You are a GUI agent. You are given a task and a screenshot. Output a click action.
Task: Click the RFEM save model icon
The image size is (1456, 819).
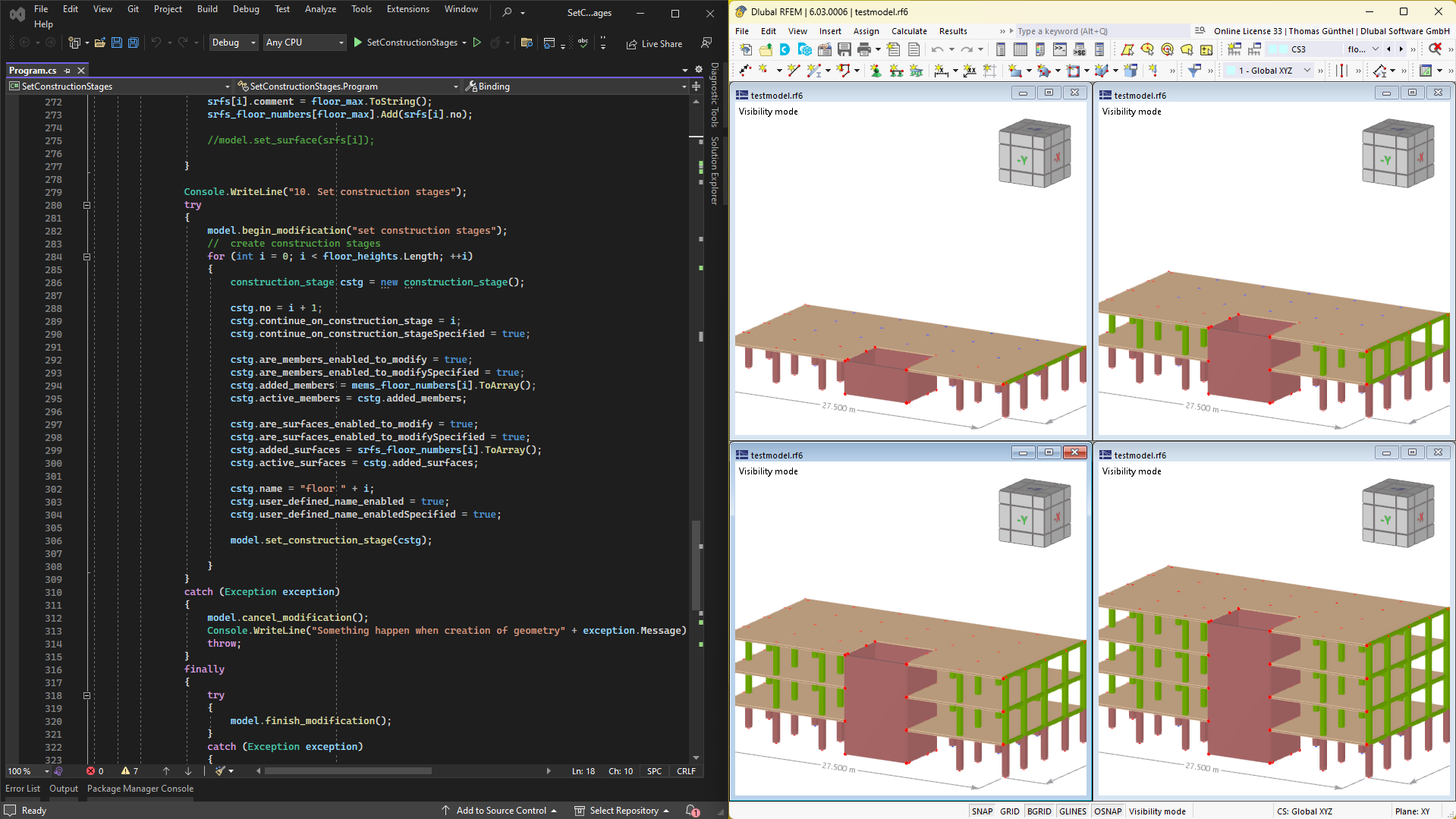[x=844, y=50]
